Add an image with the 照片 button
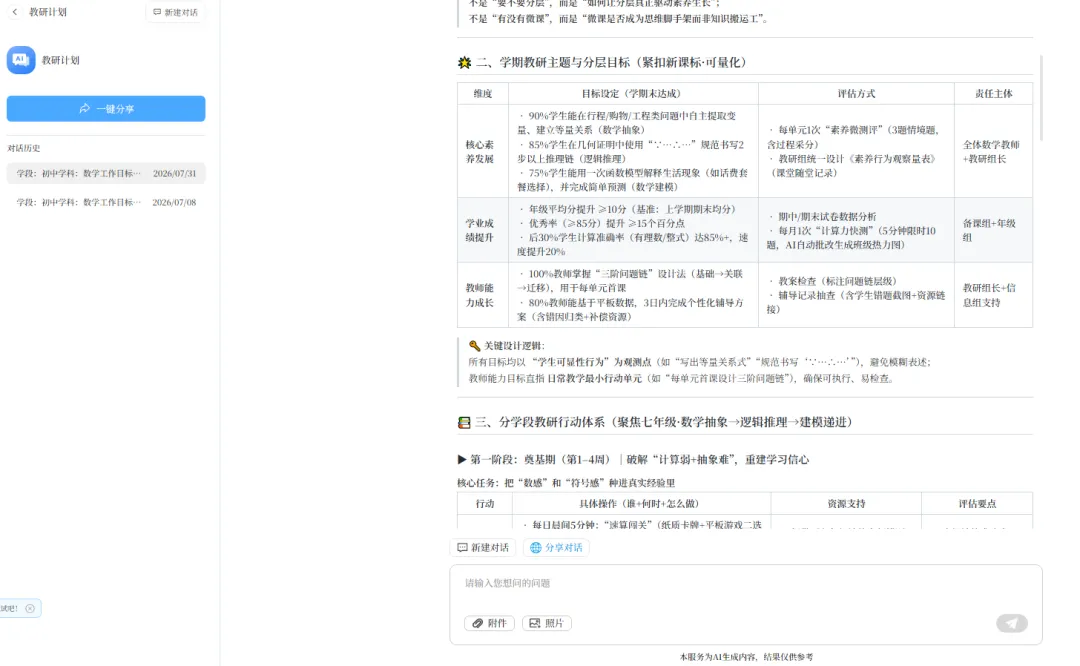Screen dimensions: 1080x666 (546, 623)
